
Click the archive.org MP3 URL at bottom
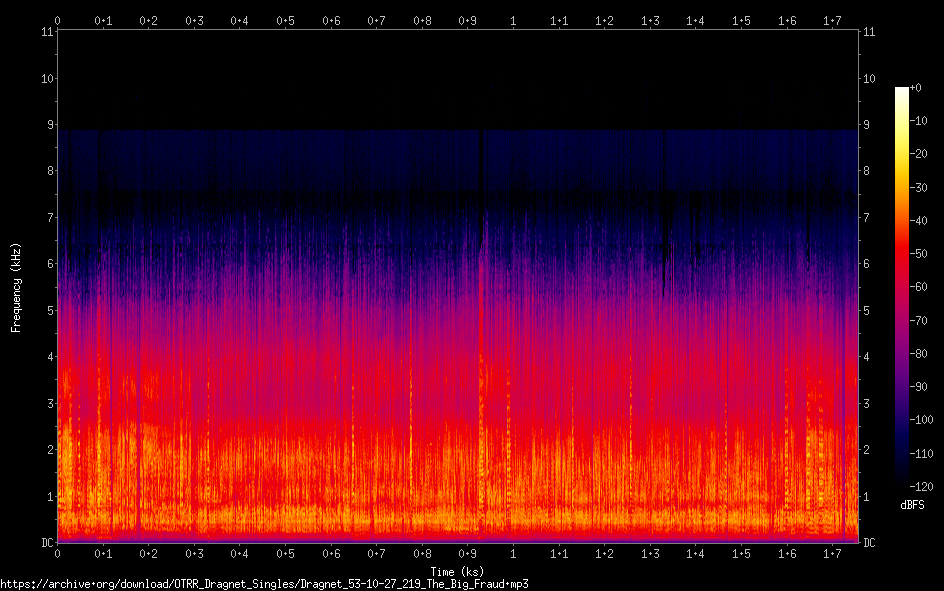point(264,583)
